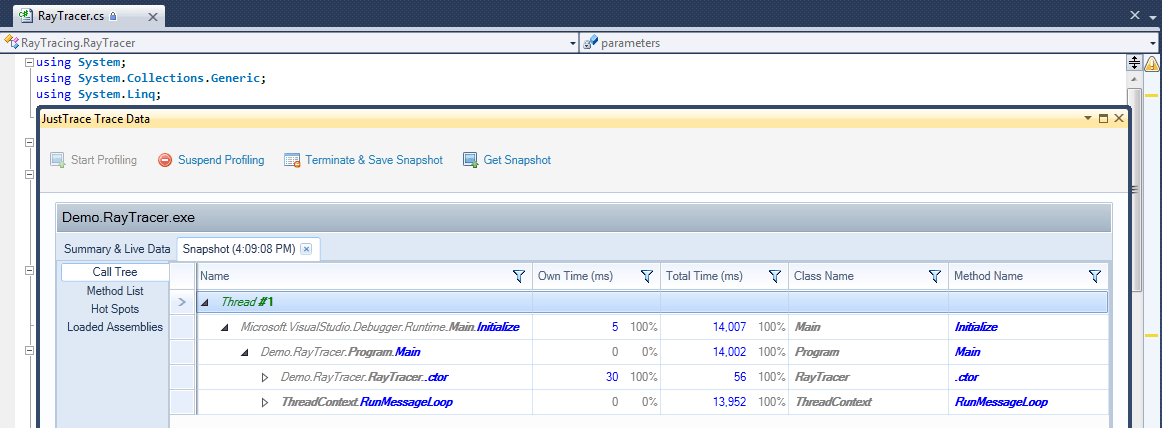Open JustTrace window position dropdown arrow
The width and height of the screenshot is (1162, 428).
tap(1088, 118)
